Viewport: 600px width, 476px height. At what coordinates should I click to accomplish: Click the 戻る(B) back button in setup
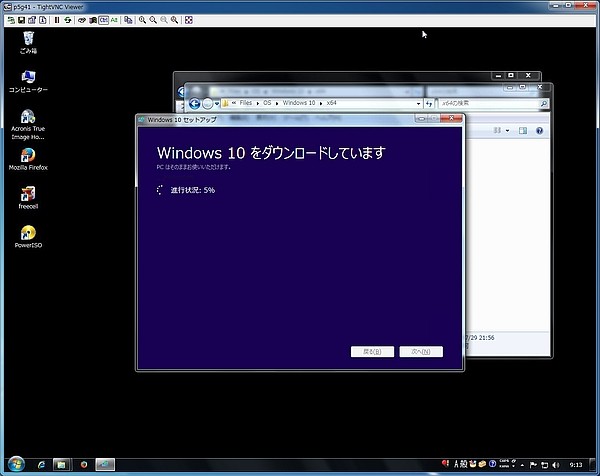pyautogui.click(x=372, y=352)
